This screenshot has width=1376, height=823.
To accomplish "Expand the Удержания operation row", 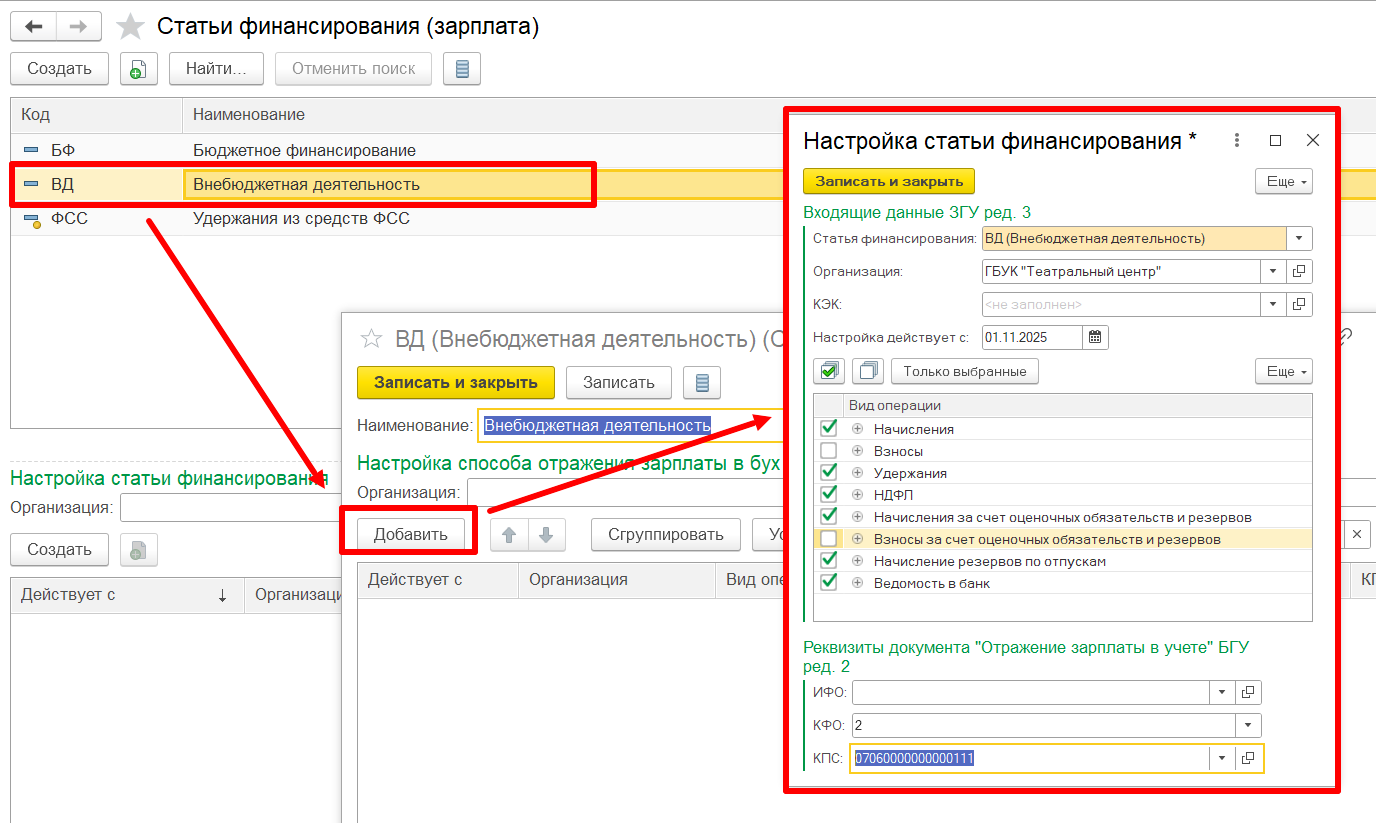I will [857, 473].
